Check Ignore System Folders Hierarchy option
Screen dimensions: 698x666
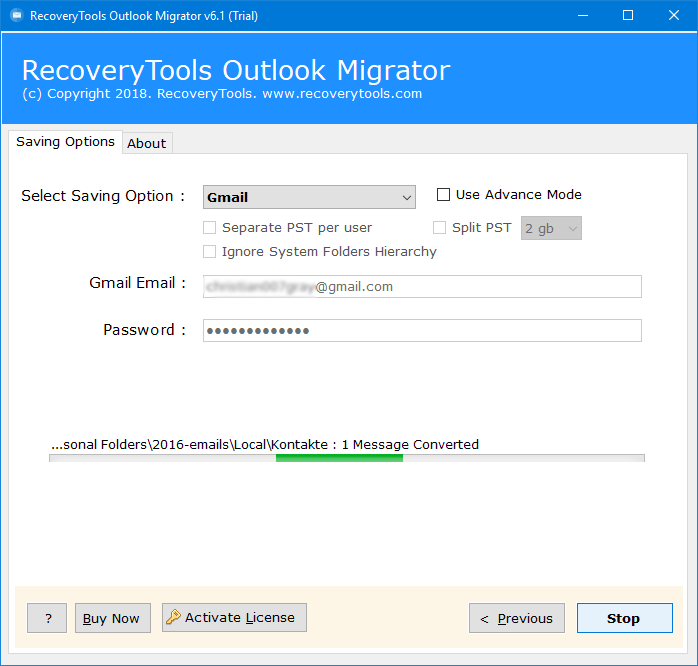(210, 252)
